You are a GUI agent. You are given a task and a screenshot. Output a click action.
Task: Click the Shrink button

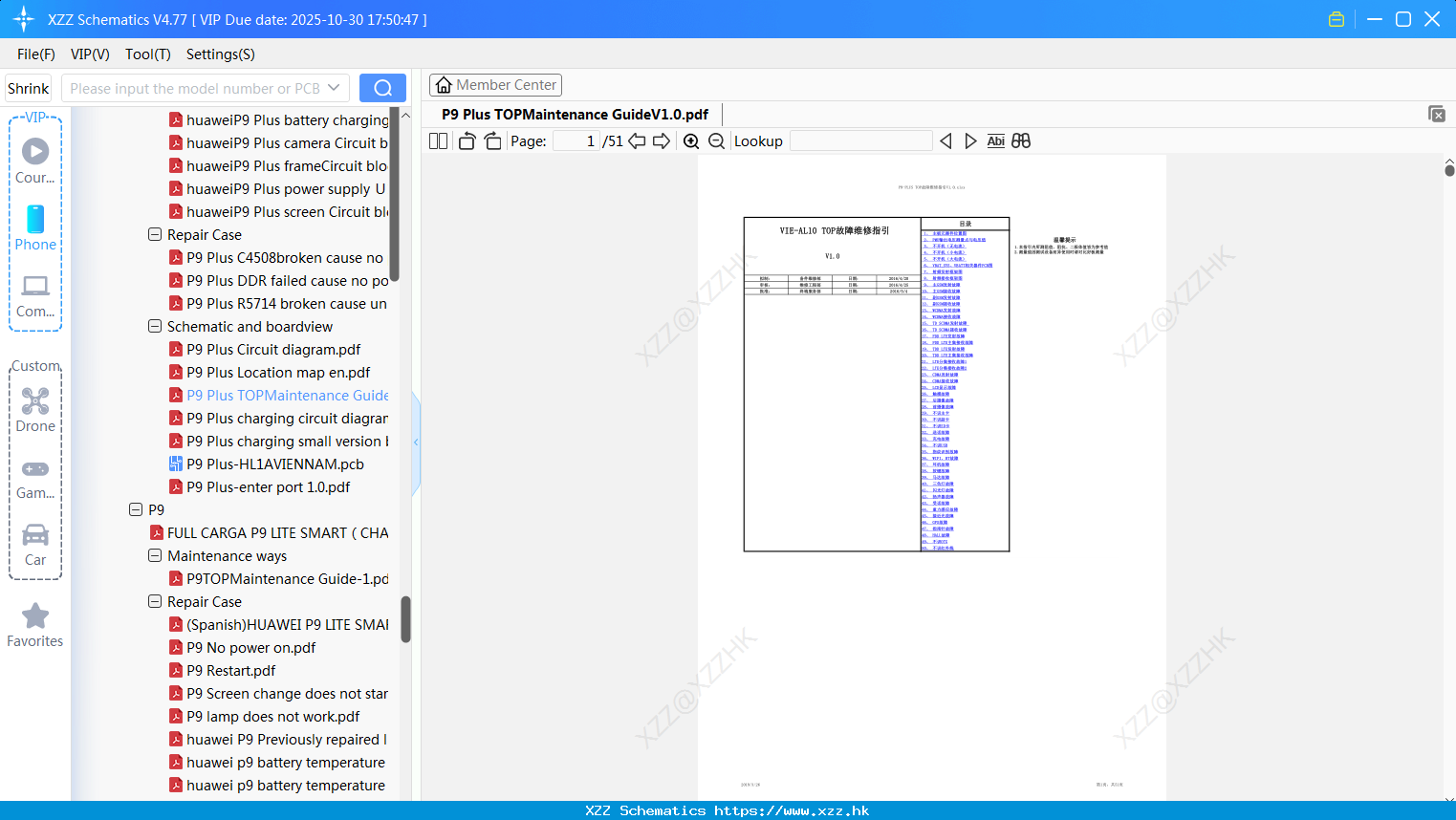[x=28, y=88]
